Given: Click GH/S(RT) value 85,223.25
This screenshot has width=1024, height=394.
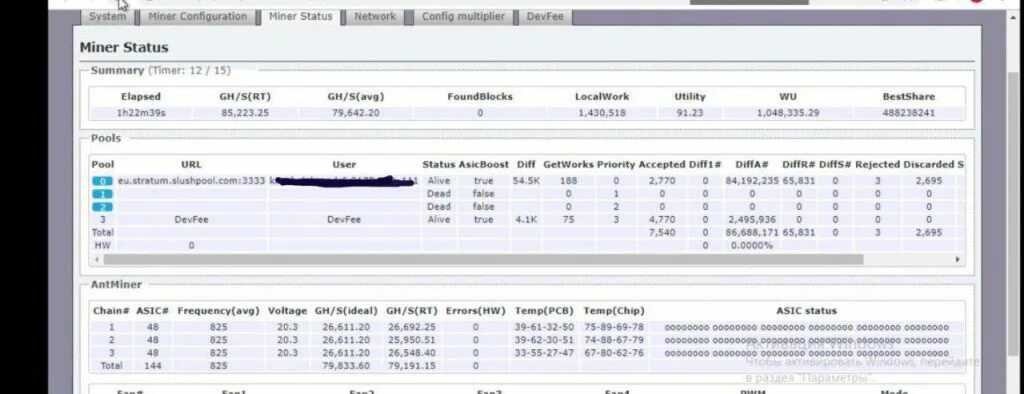Looking at the screenshot, I should coord(245,113).
